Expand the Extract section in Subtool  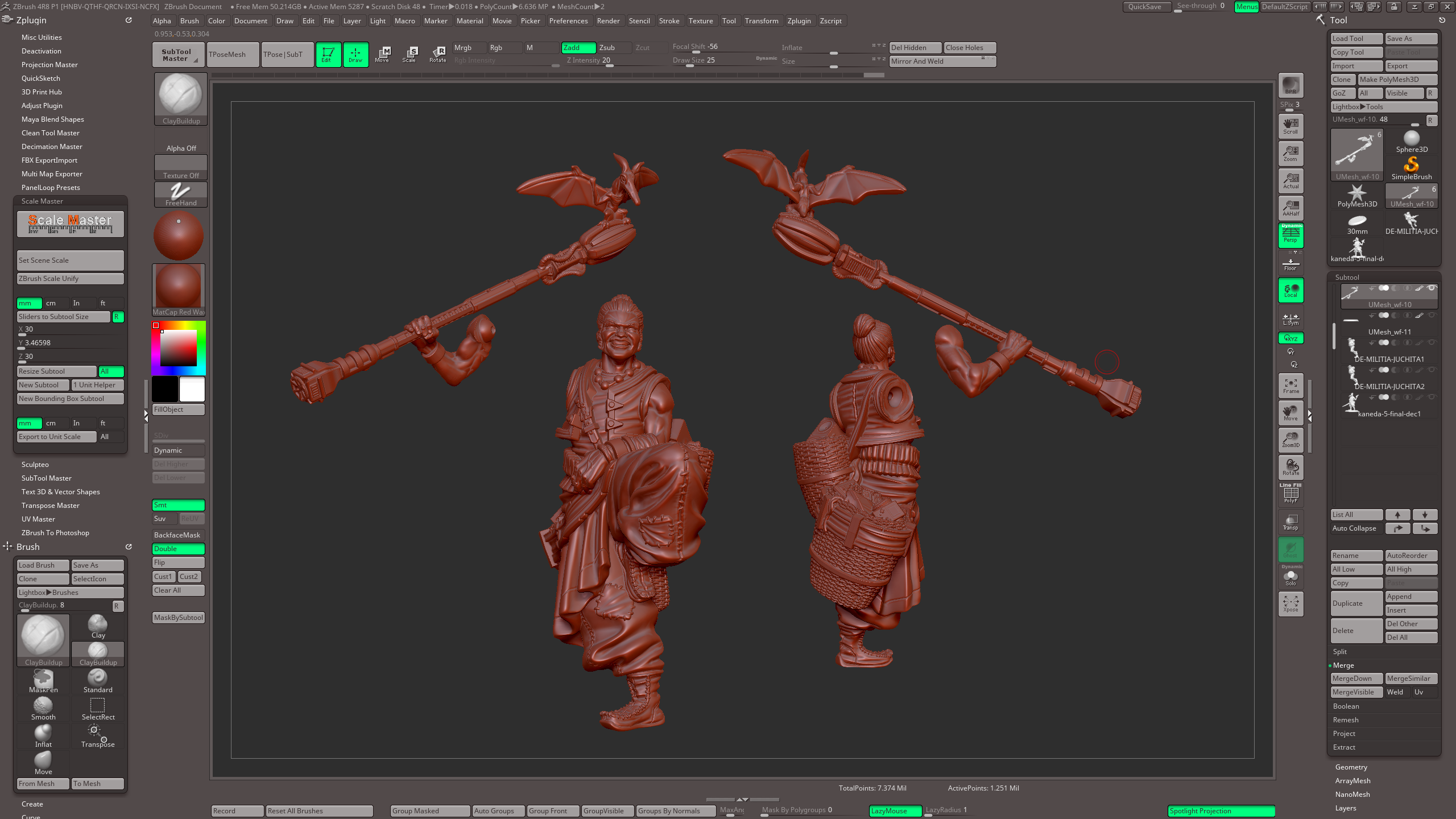click(x=1344, y=747)
